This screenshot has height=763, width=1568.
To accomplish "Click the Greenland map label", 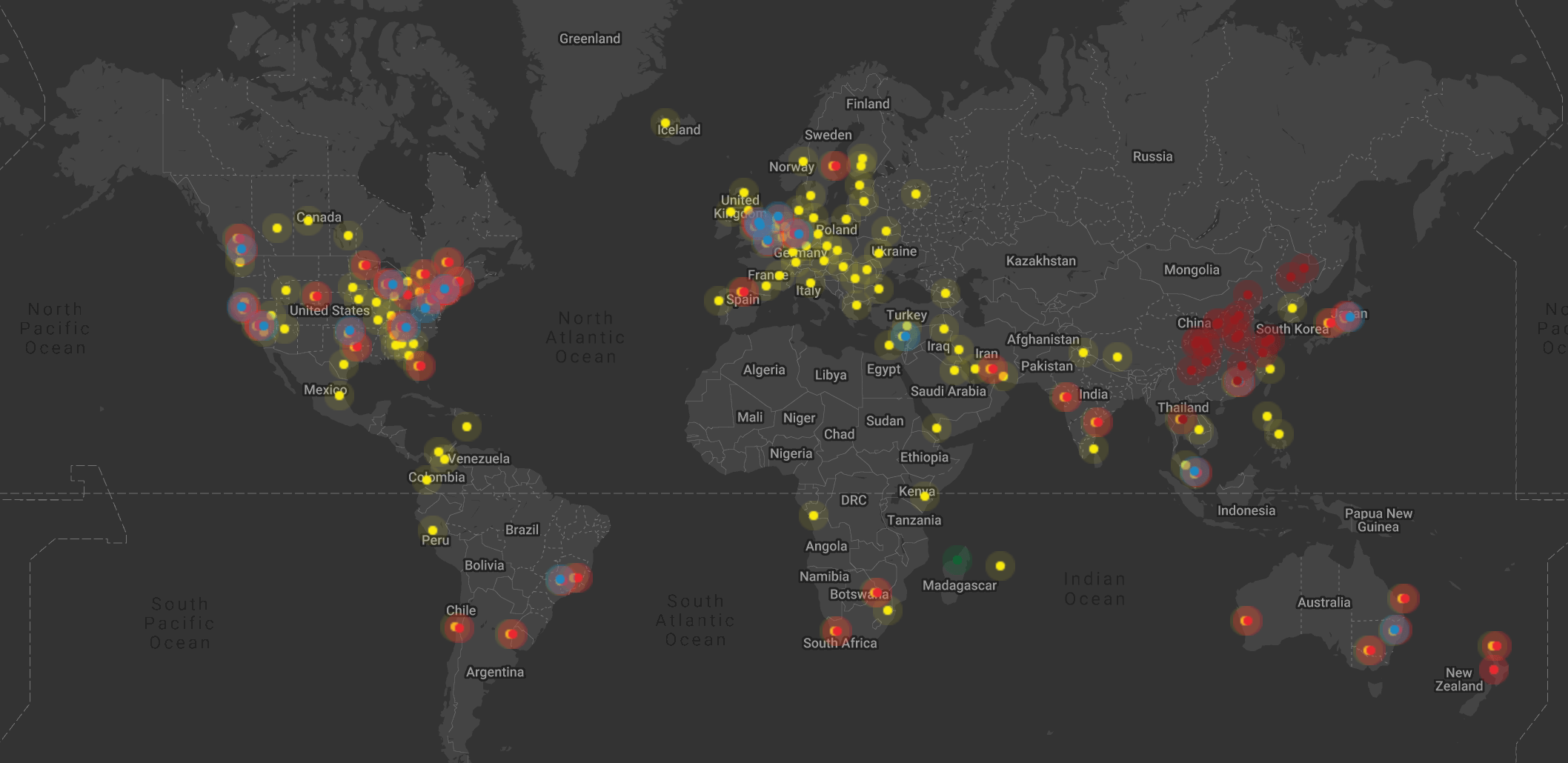I will click(x=589, y=39).
